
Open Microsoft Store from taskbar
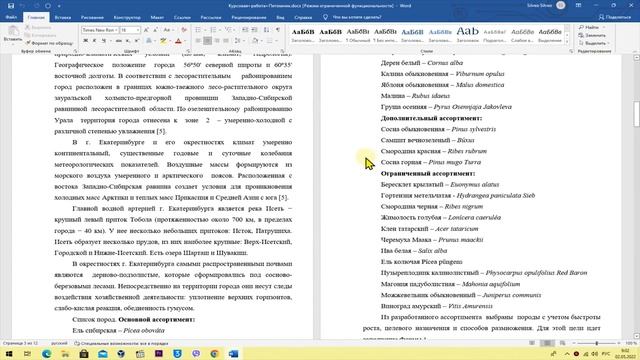click(84, 353)
